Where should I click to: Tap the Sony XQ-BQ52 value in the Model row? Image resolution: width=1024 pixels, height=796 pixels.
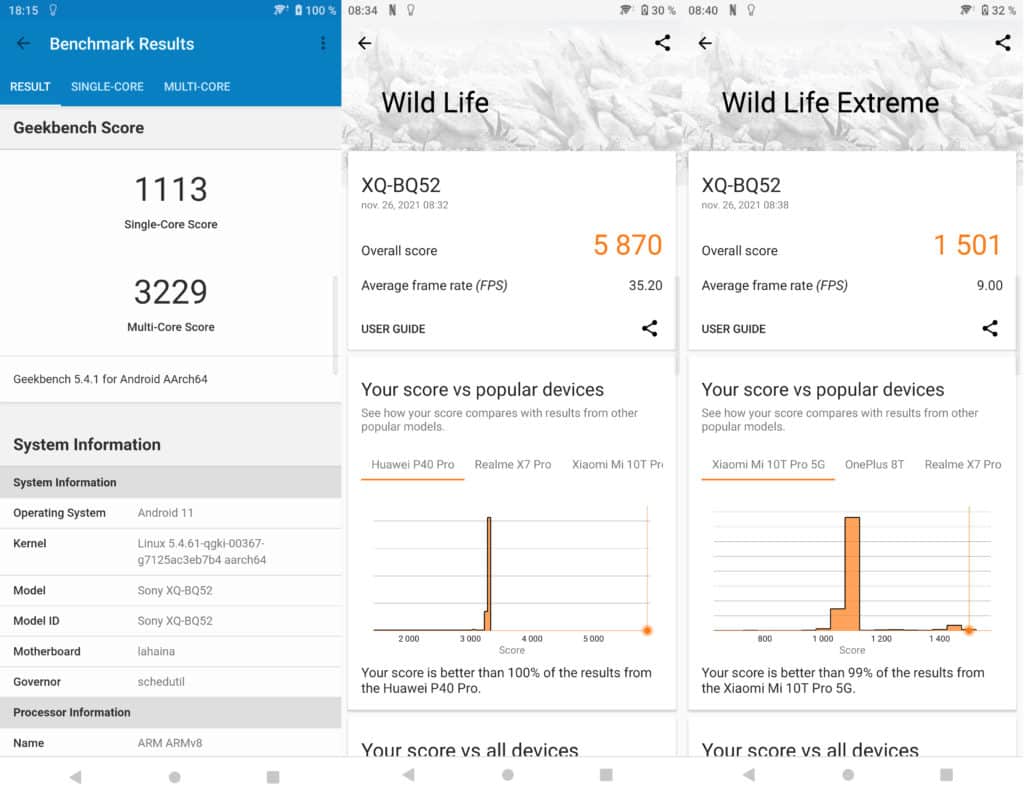[x=175, y=590]
